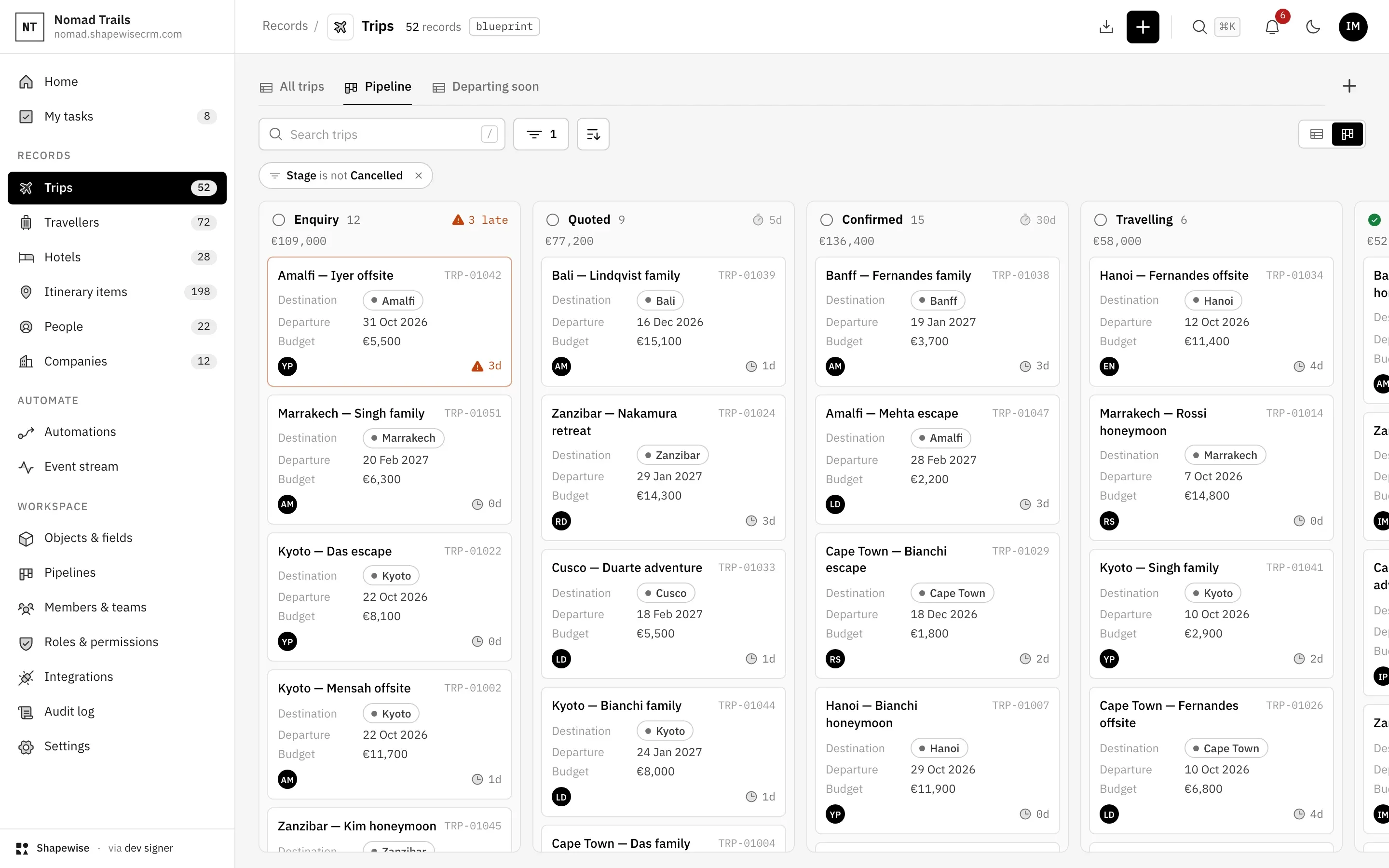Screen dimensions: 1389x868
Task: Open Marrakech — Singh family card
Action: point(389,459)
